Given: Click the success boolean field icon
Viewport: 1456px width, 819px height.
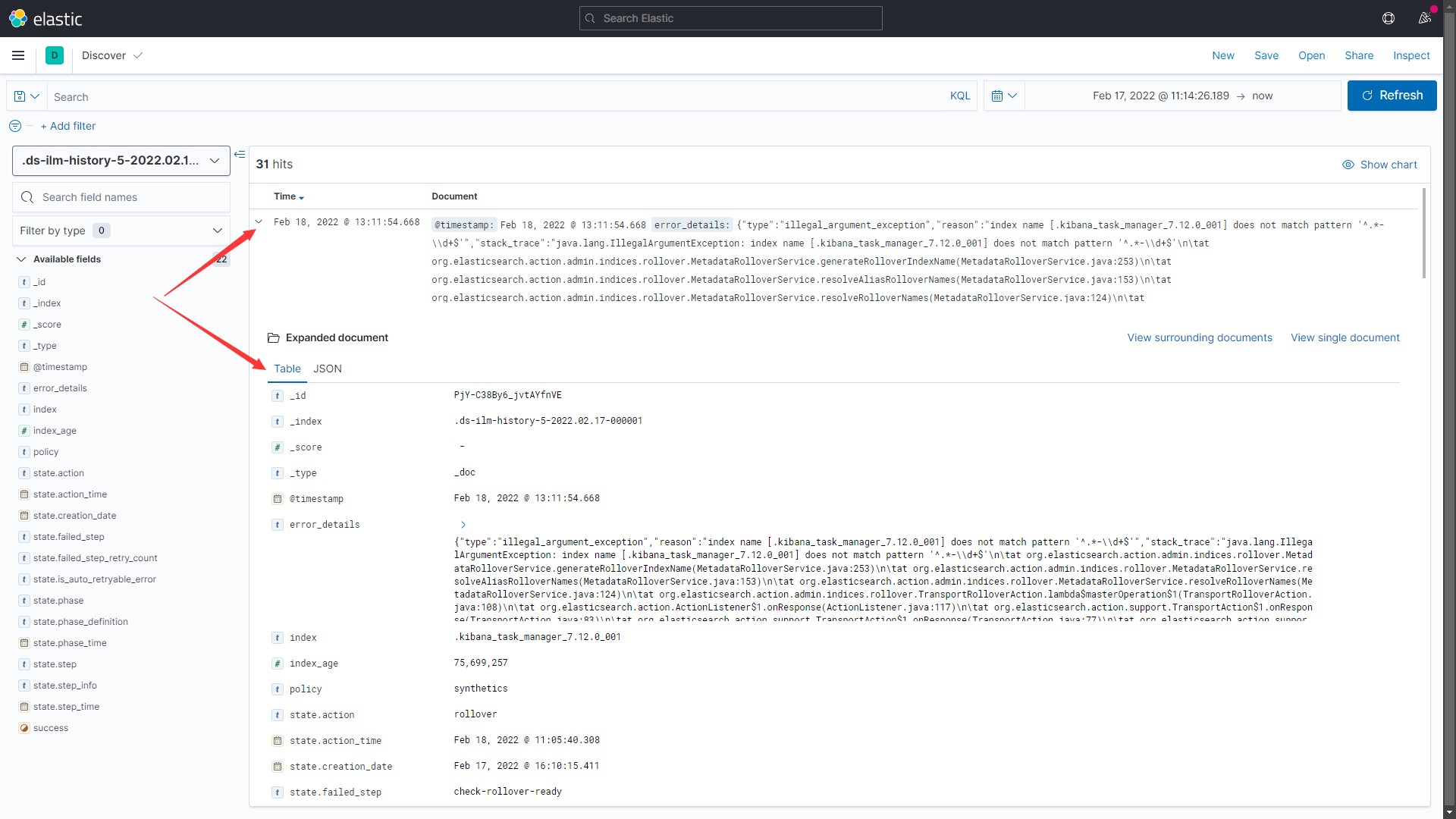Looking at the screenshot, I should (24, 728).
